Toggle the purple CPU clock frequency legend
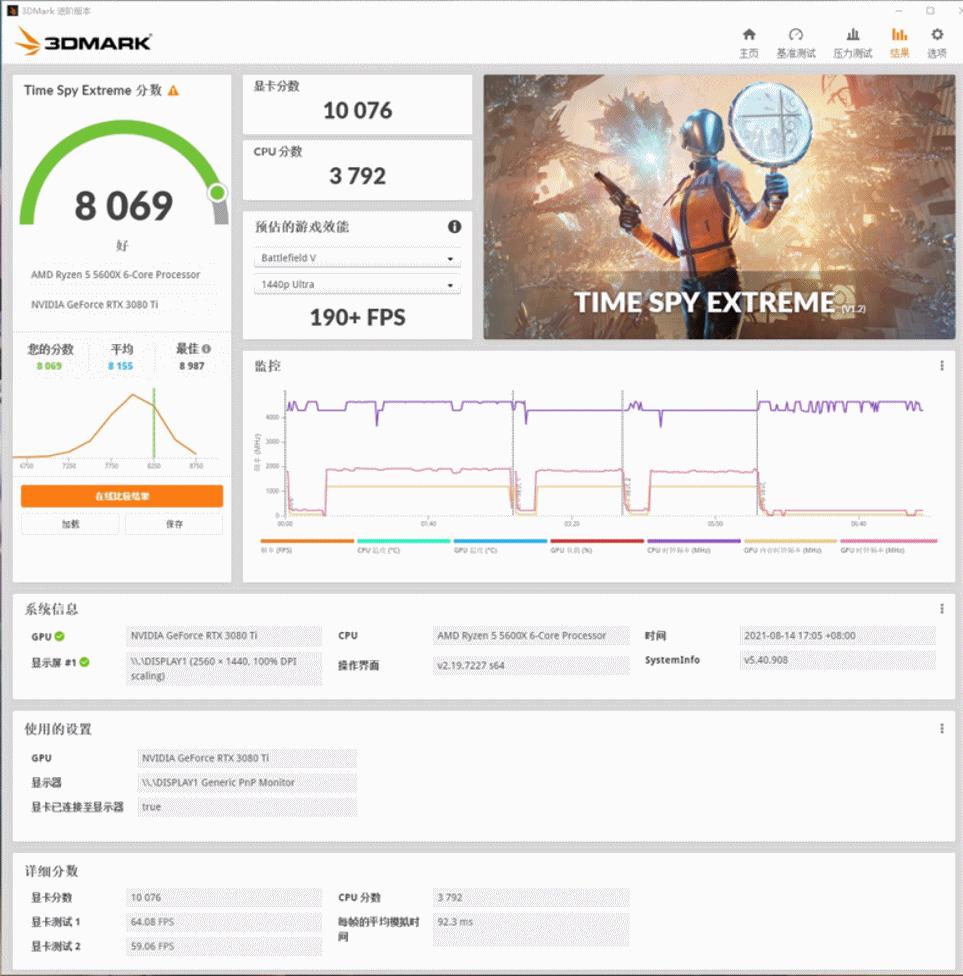 693,546
